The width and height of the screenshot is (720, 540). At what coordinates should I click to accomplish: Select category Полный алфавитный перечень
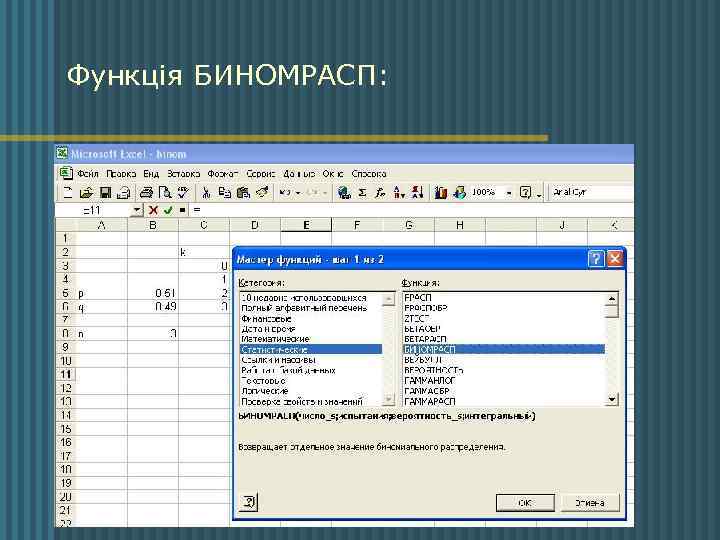tap(310, 308)
